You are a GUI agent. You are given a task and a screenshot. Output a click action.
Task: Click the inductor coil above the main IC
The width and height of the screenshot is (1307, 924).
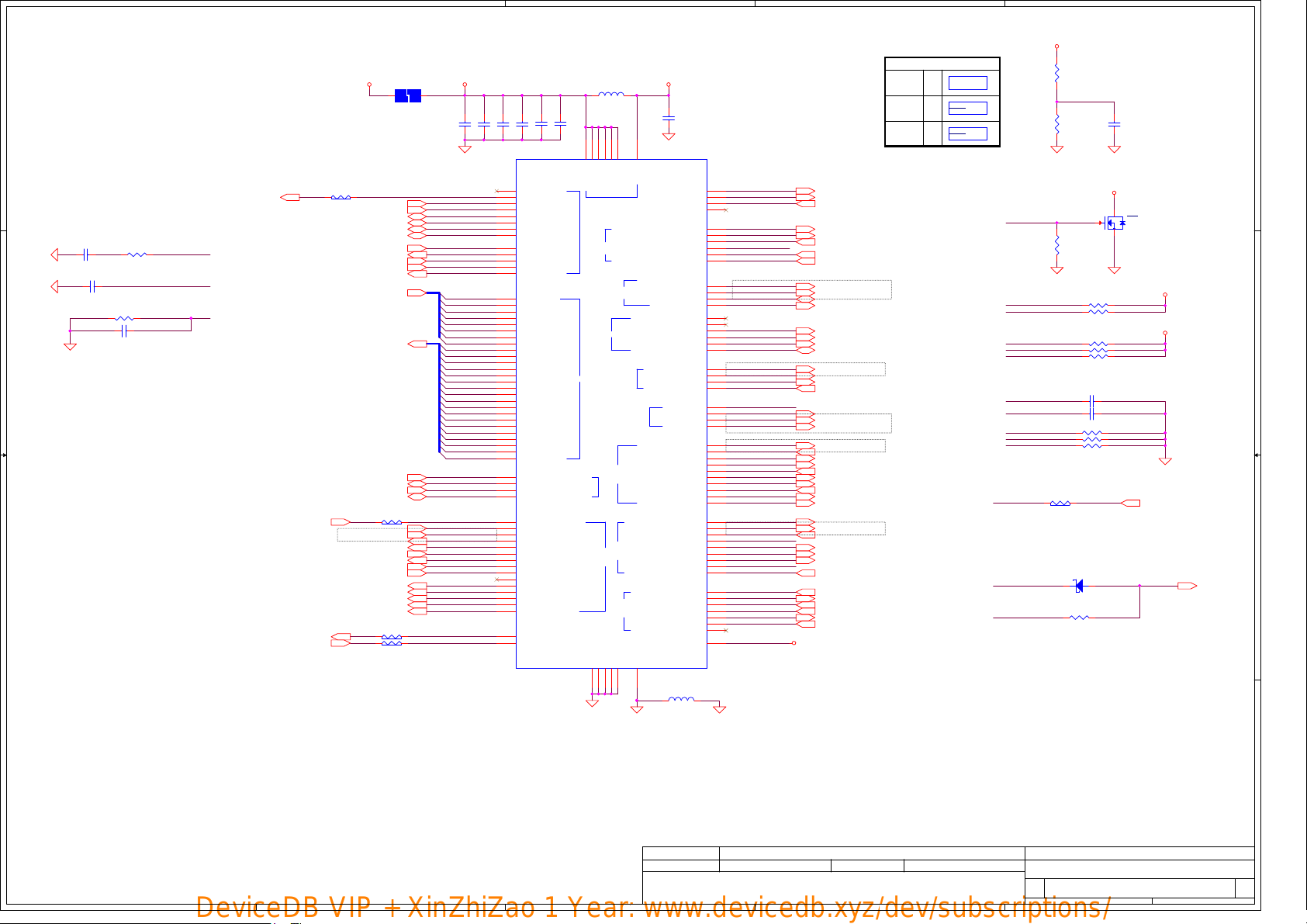coord(611,95)
